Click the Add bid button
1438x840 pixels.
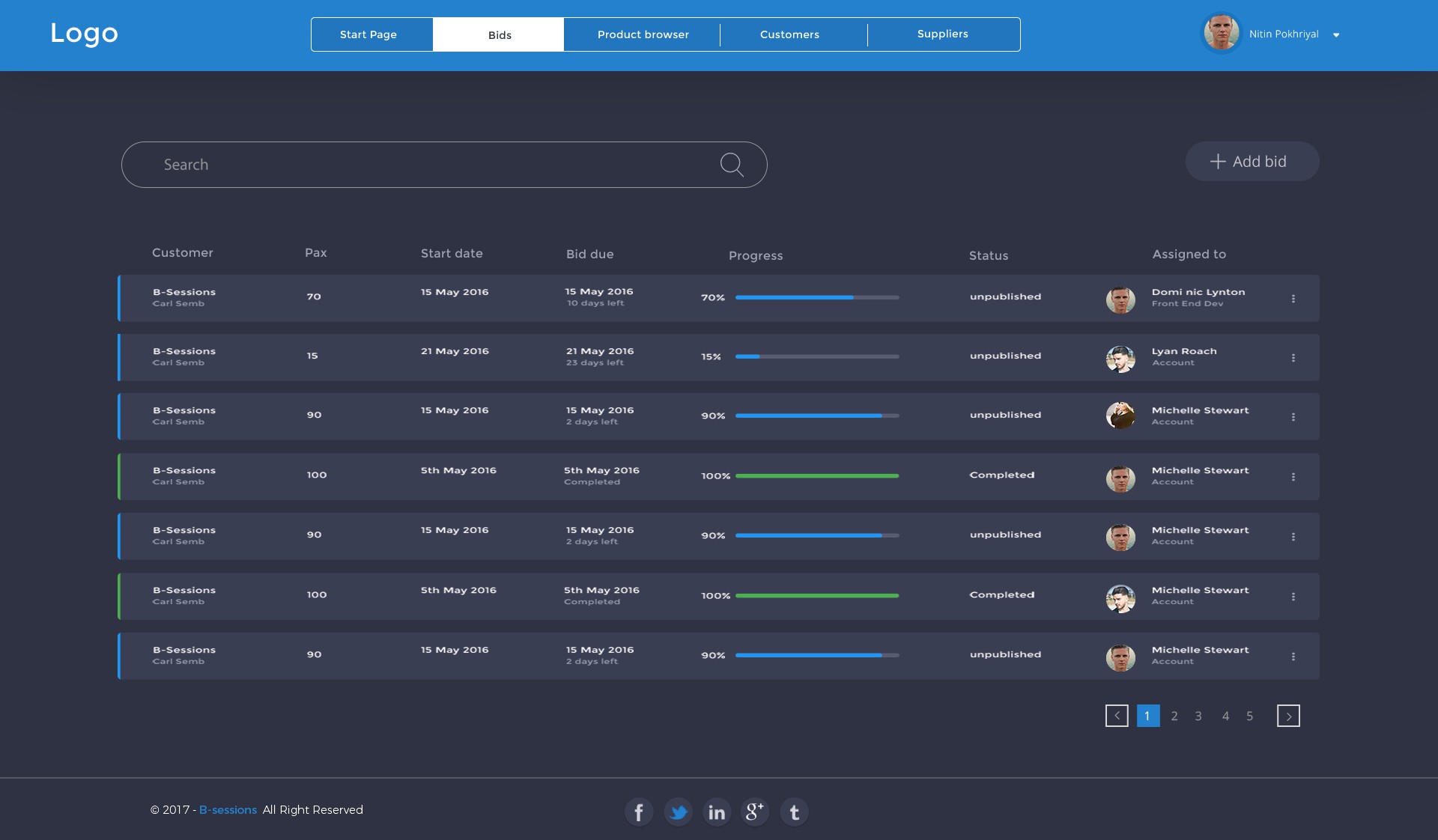[1252, 162]
